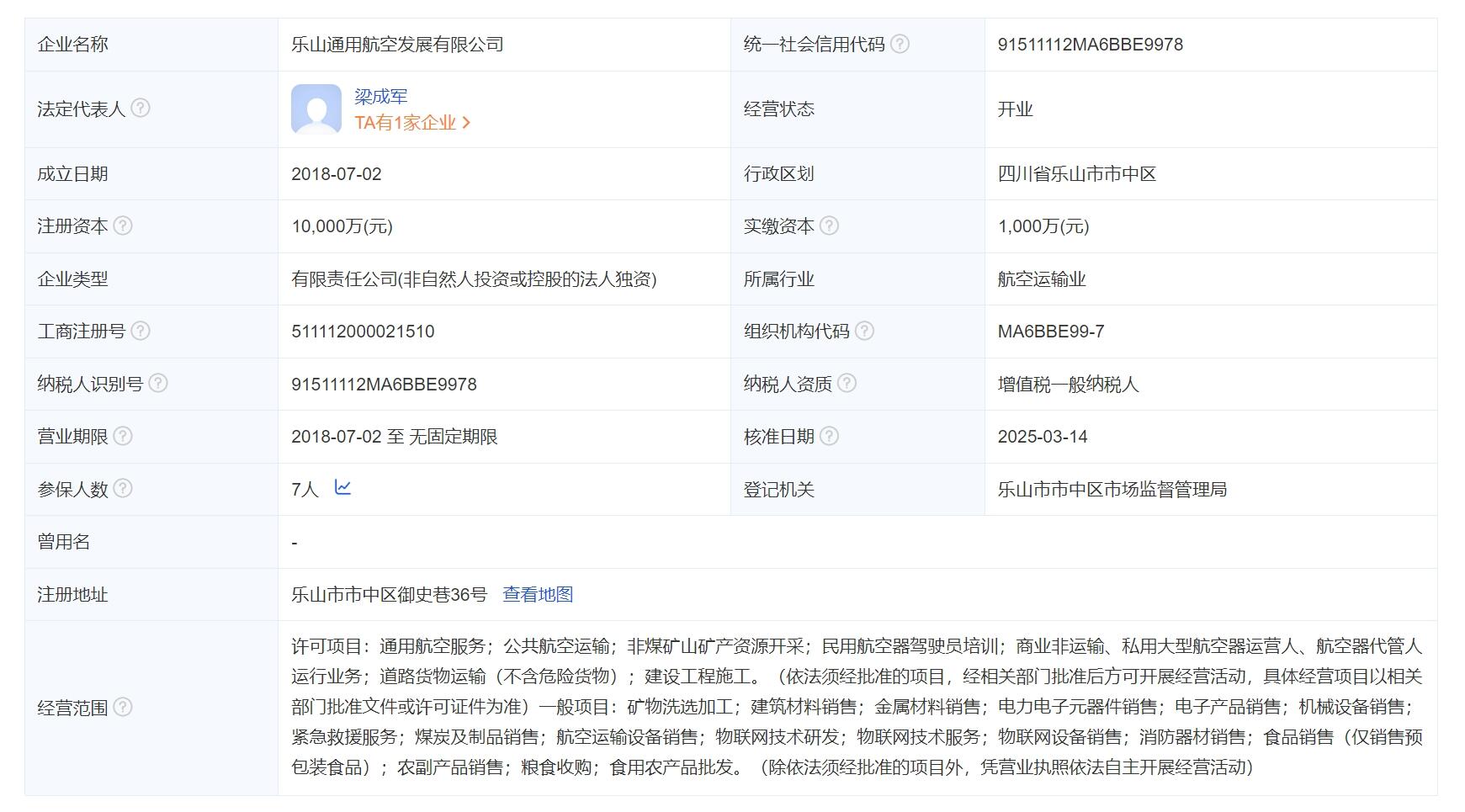
Task: Click question mark beside 注册资本
Action: tap(123, 226)
